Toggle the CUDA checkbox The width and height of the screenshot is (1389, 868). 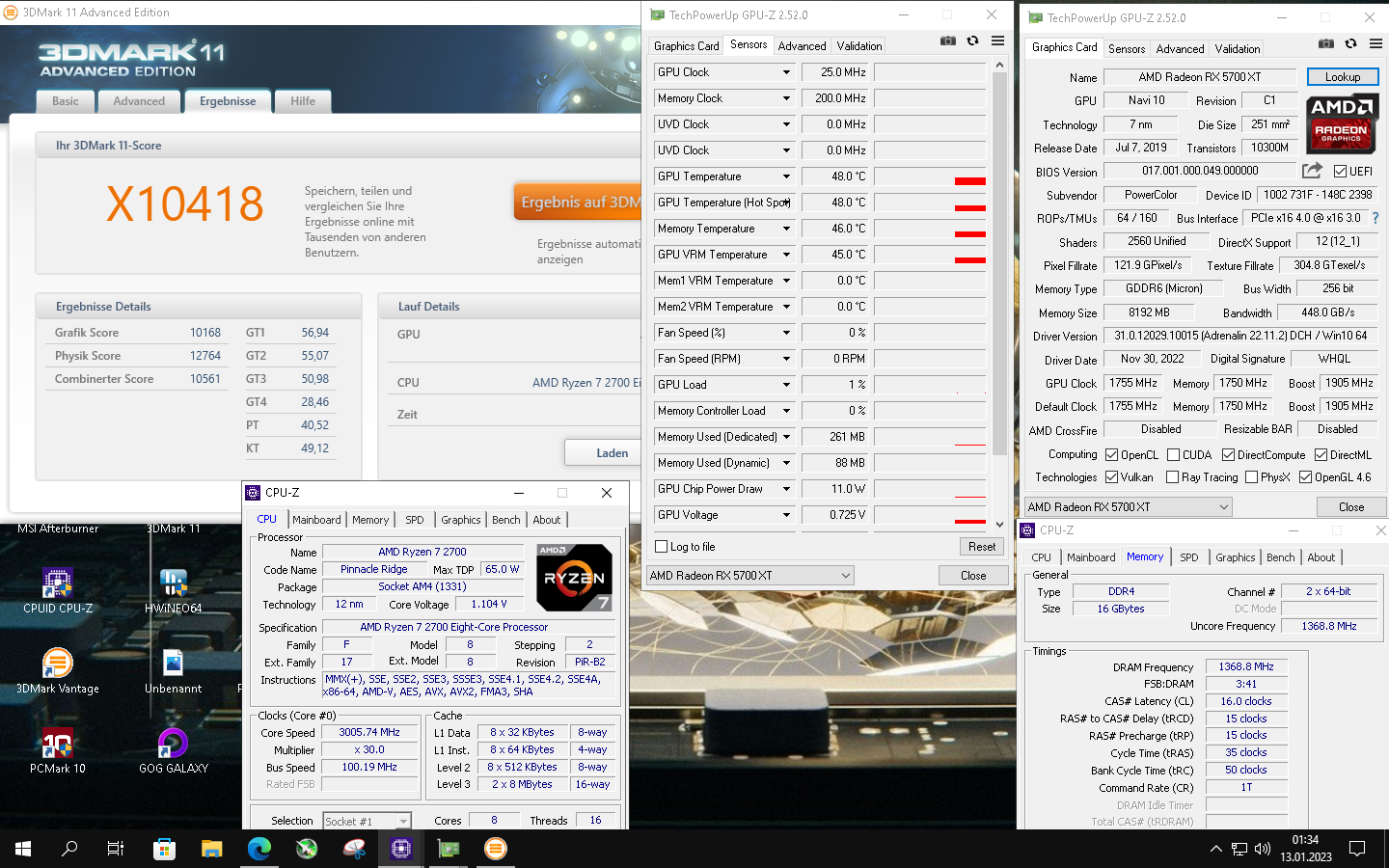point(1173,455)
